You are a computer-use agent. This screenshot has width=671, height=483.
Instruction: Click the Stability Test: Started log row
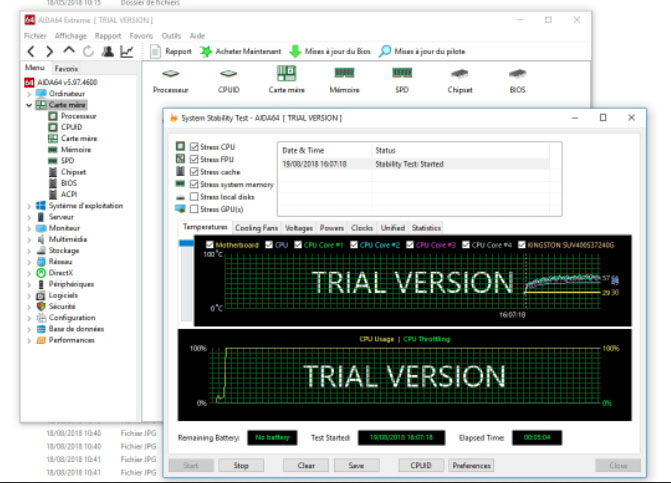point(413,164)
